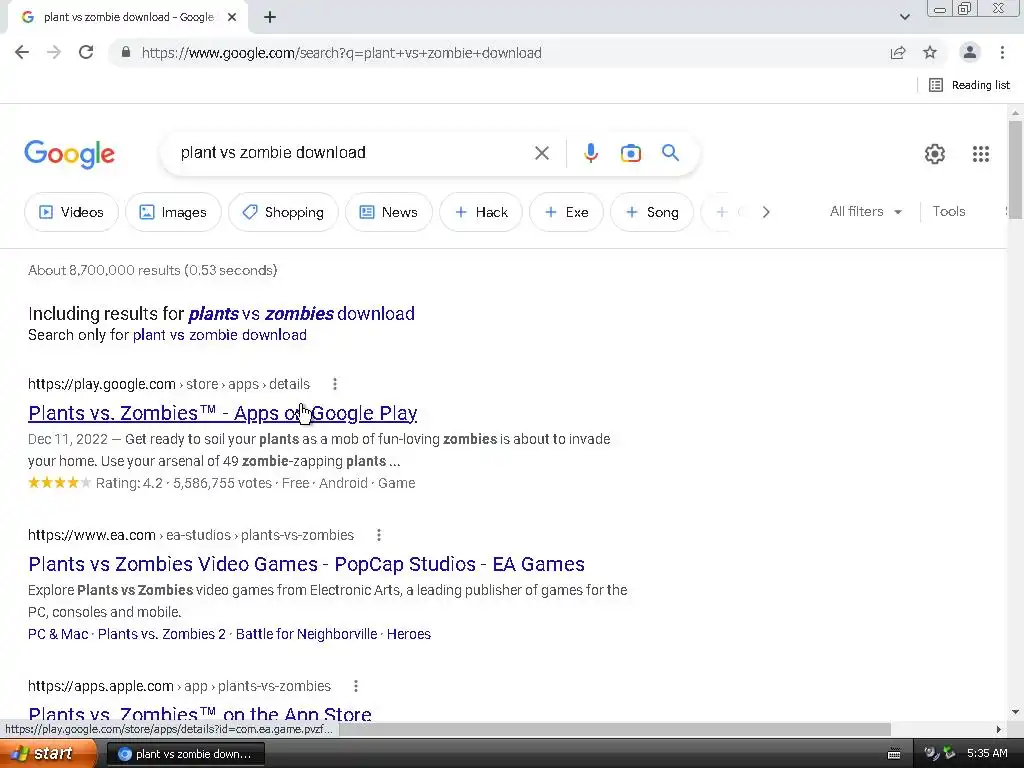Open the search Tools
The width and height of the screenshot is (1024, 768).
(948, 212)
